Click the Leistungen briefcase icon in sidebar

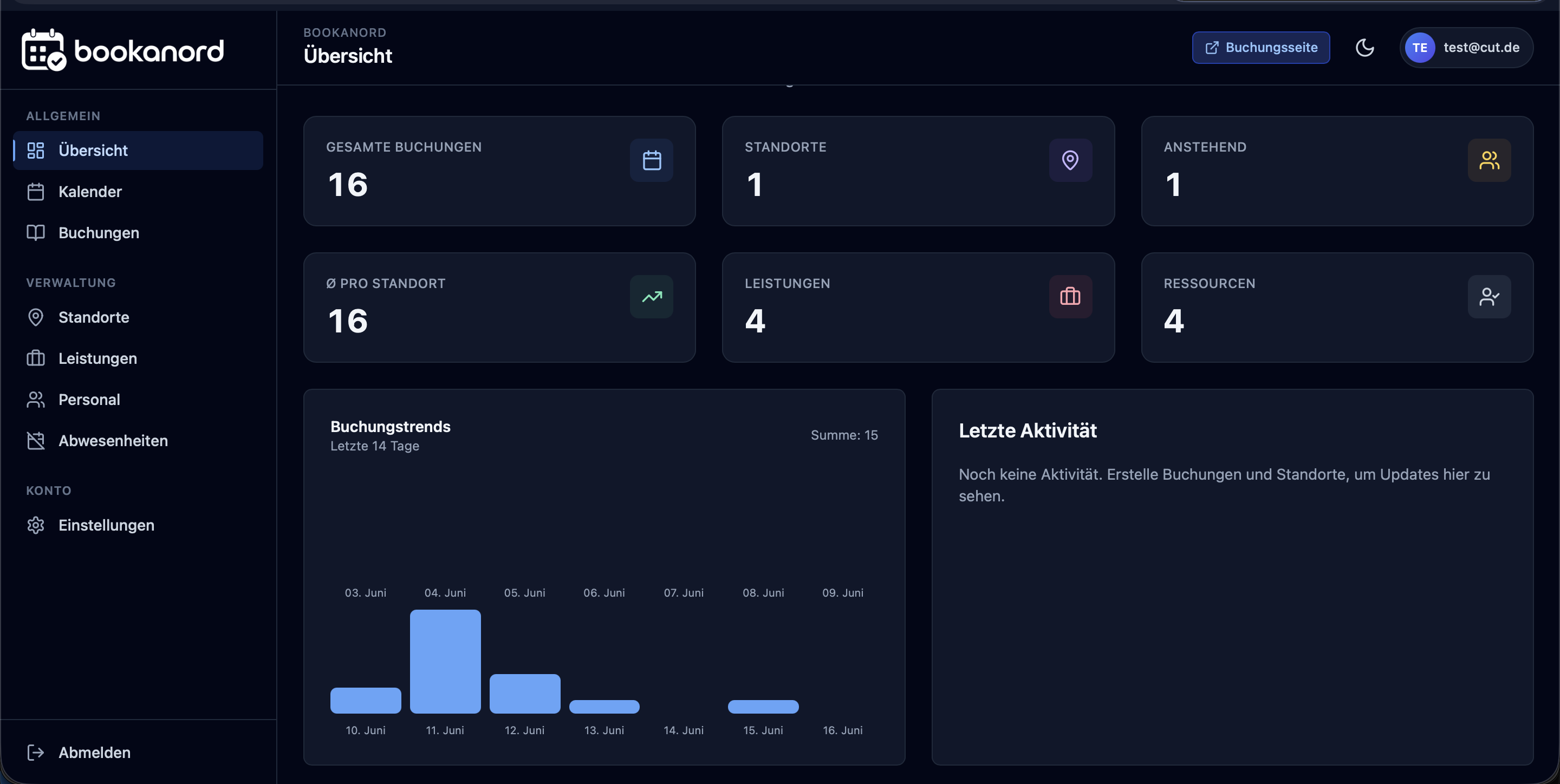point(36,358)
